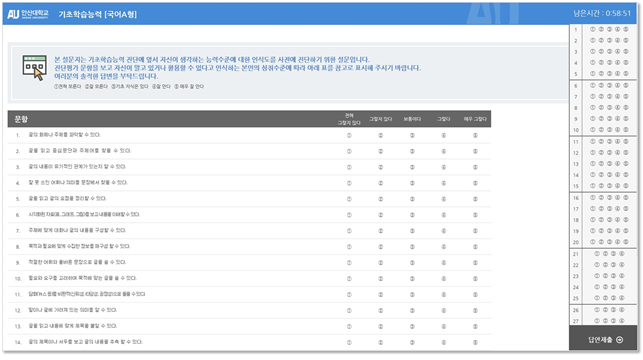
Task: Mark bubble 1 for answer-sheet row 1
Action: click(593, 29)
